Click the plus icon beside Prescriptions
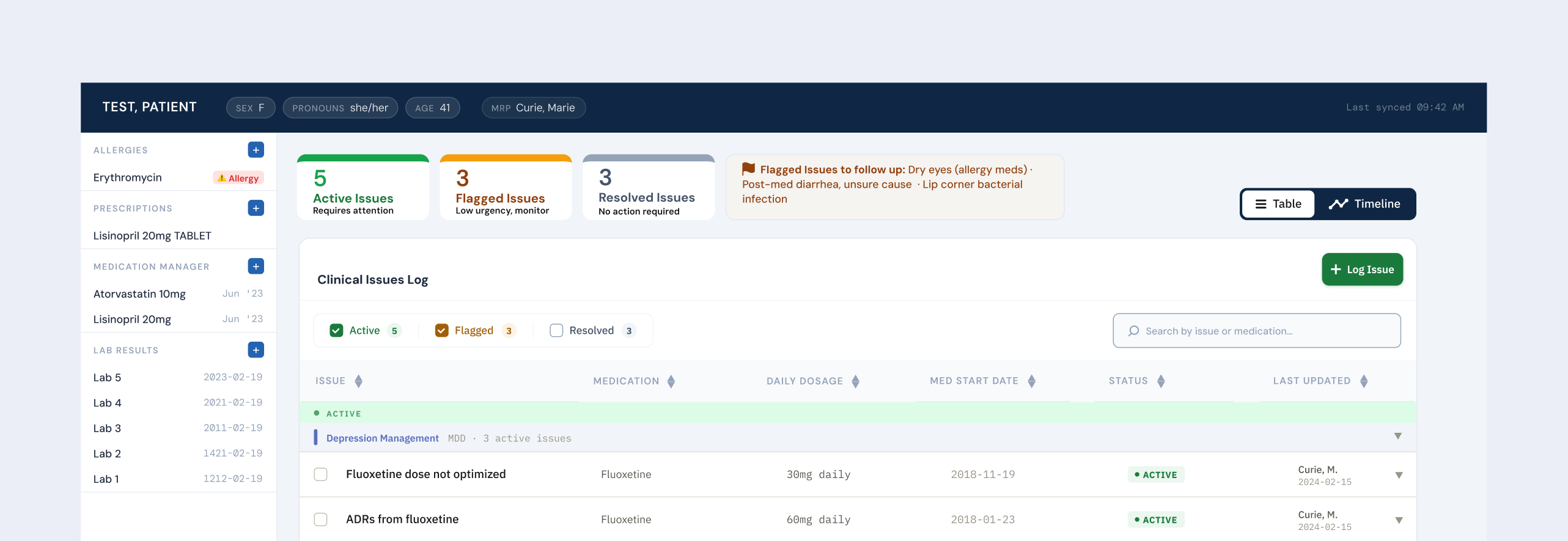Image resolution: width=1568 pixels, height=541 pixels. coord(256,208)
